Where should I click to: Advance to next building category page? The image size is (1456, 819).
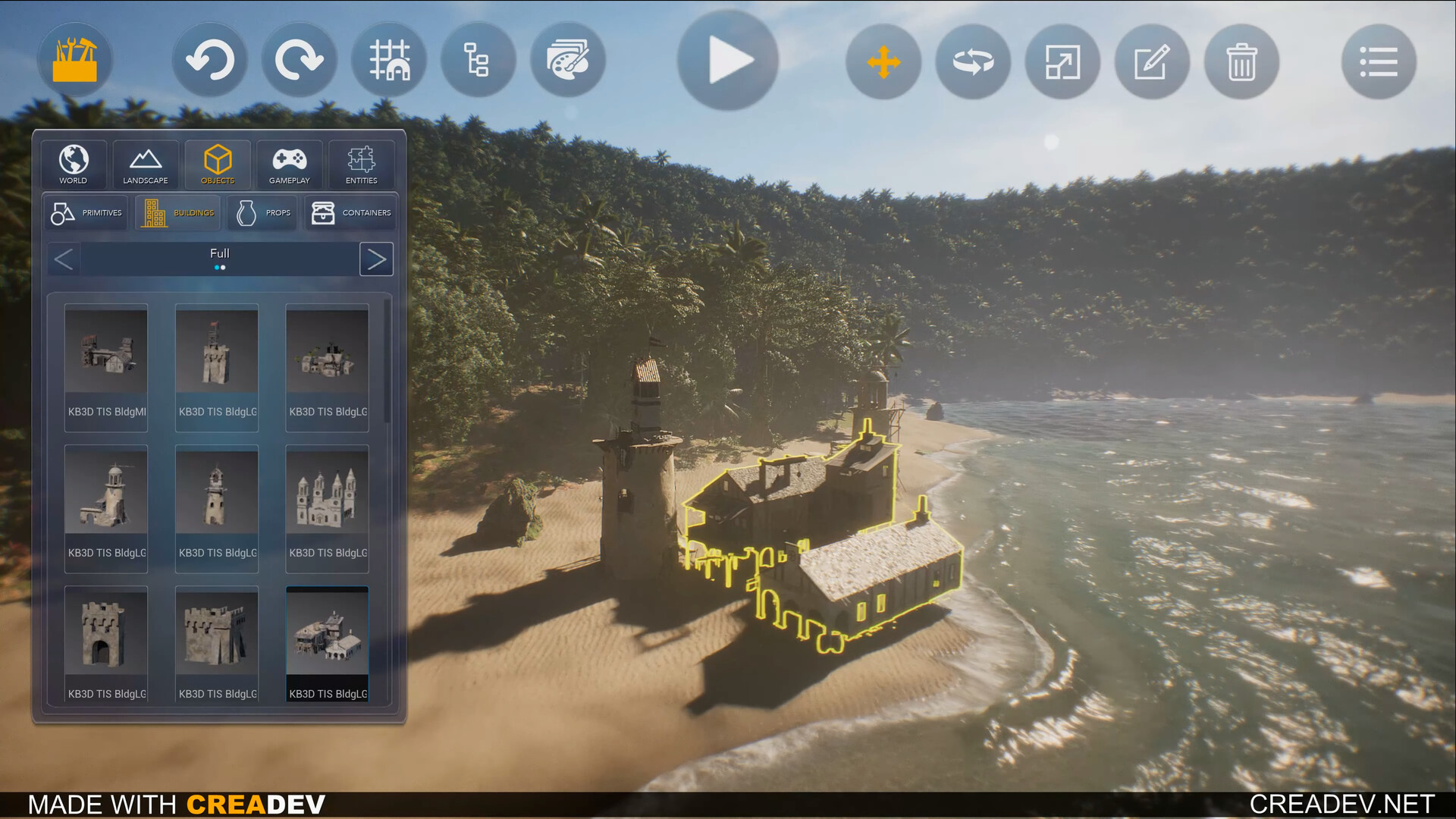pos(376,259)
